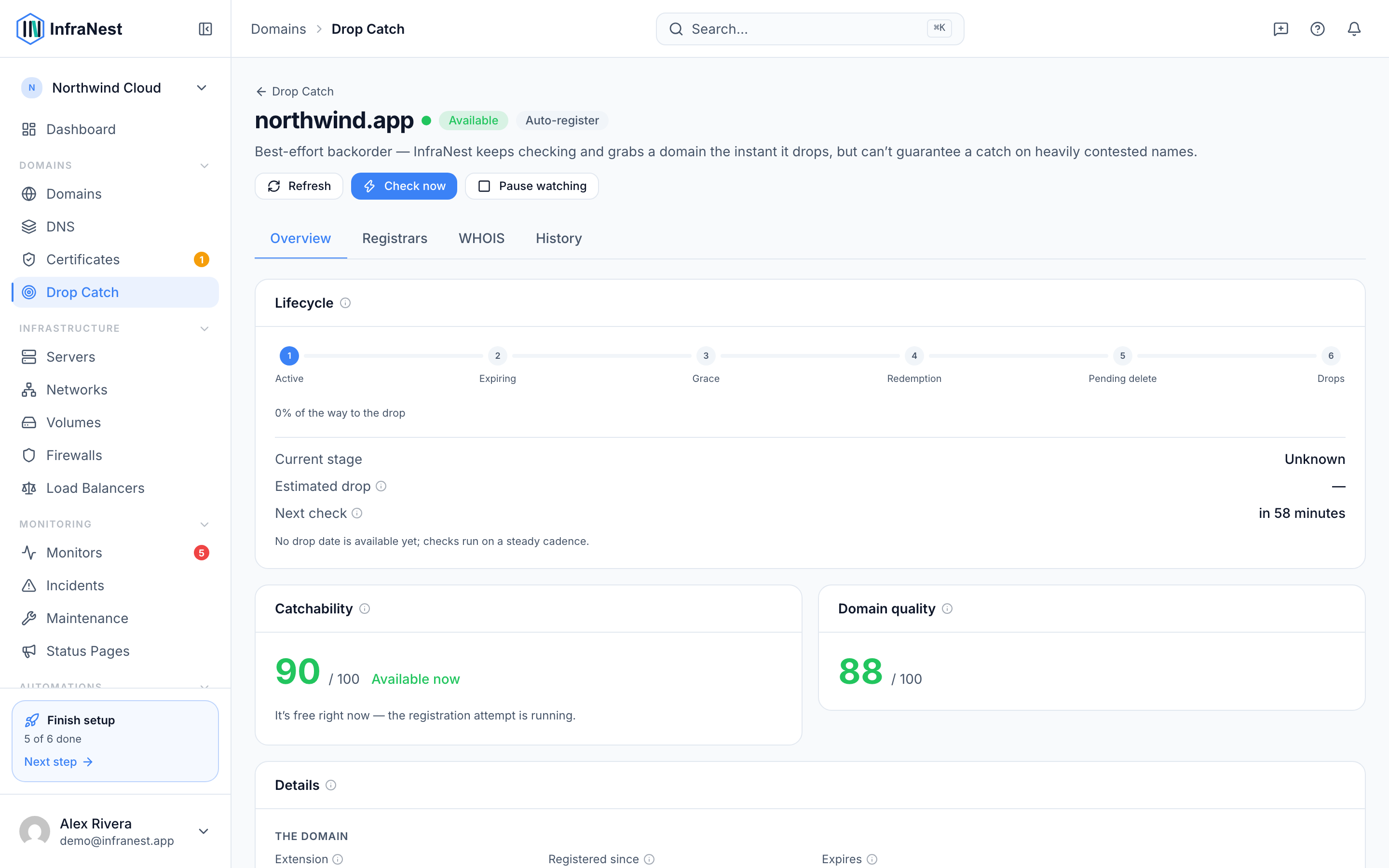The image size is (1389, 868).
Task: Open the feedback message icon in the header
Action: (x=1280, y=29)
